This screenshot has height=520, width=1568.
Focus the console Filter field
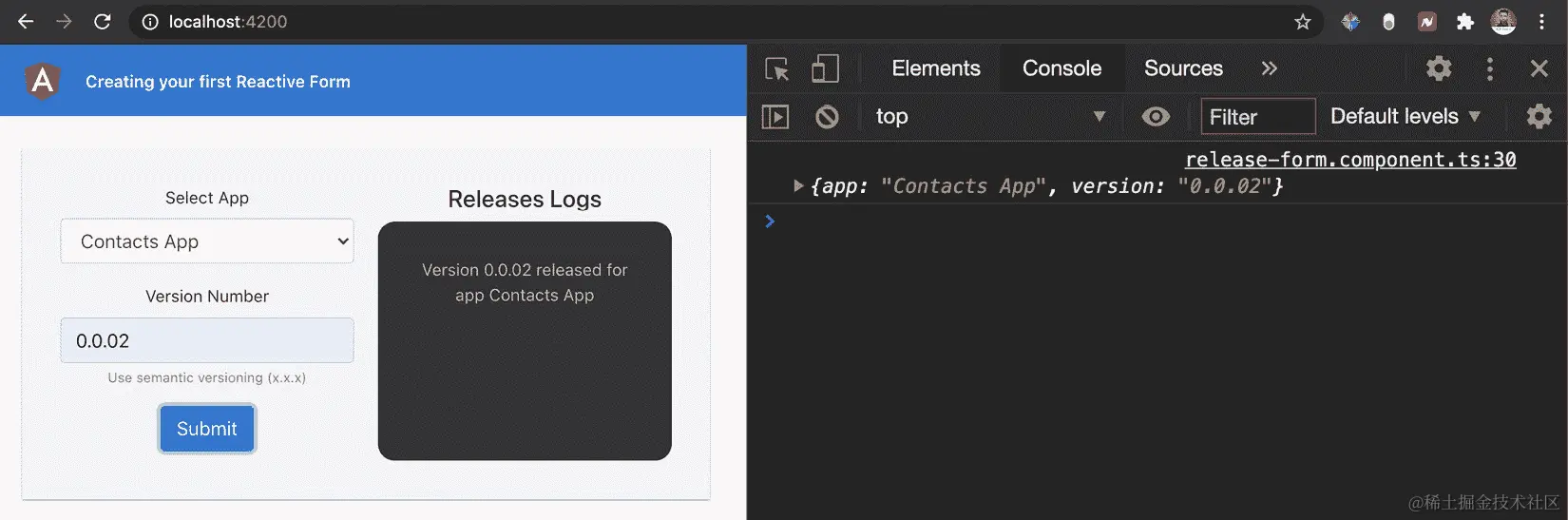(1258, 117)
